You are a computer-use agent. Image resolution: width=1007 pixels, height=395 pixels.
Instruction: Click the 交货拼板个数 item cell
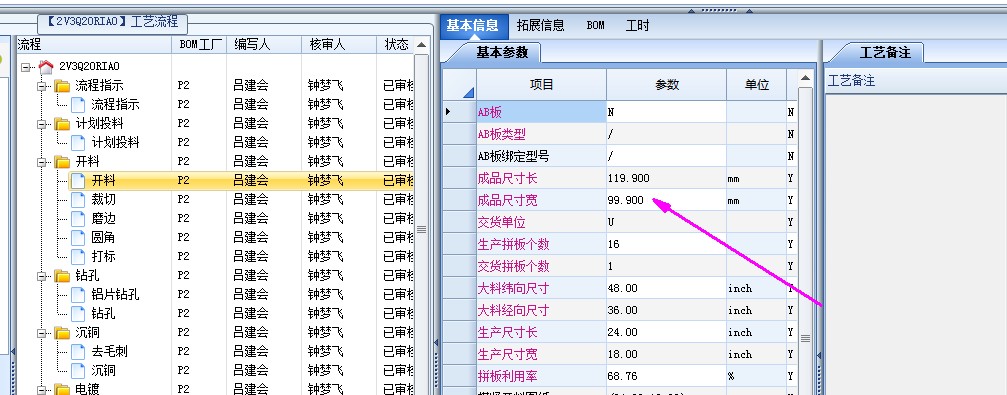pyautogui.click(x=541, y=267)
